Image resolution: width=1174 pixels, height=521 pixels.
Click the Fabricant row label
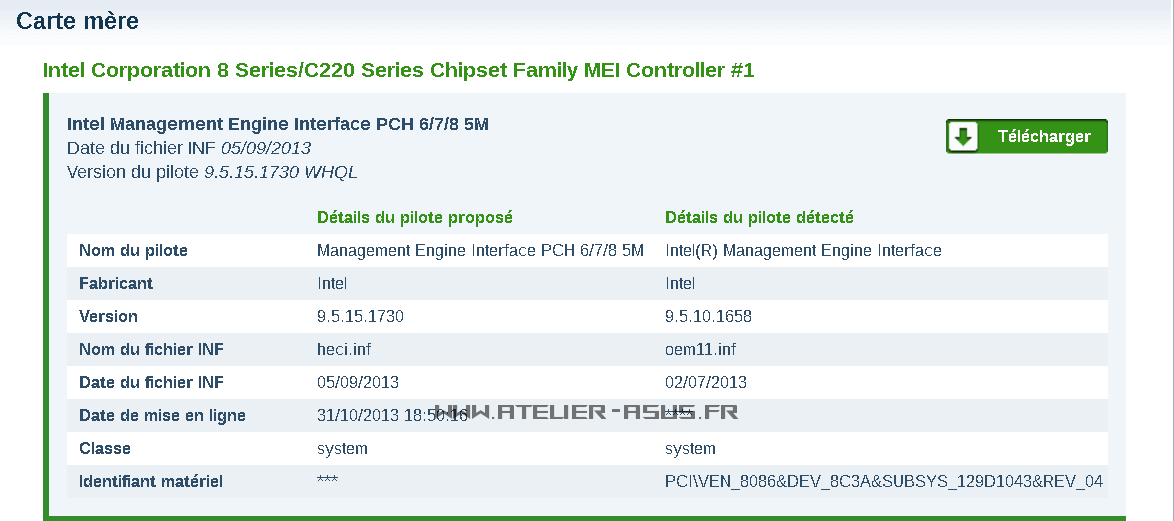coord(116,283)
